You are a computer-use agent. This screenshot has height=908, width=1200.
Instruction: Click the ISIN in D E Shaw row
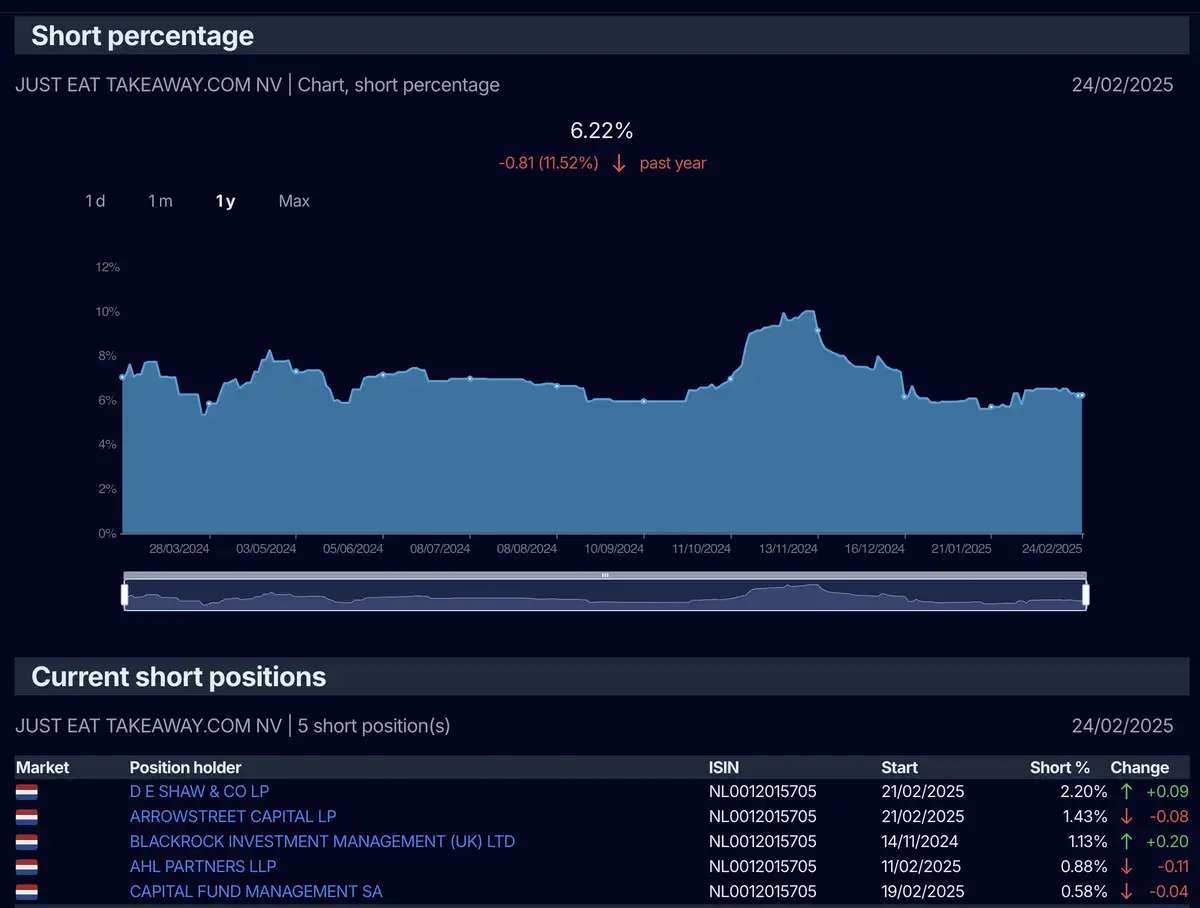coord(763,791)
